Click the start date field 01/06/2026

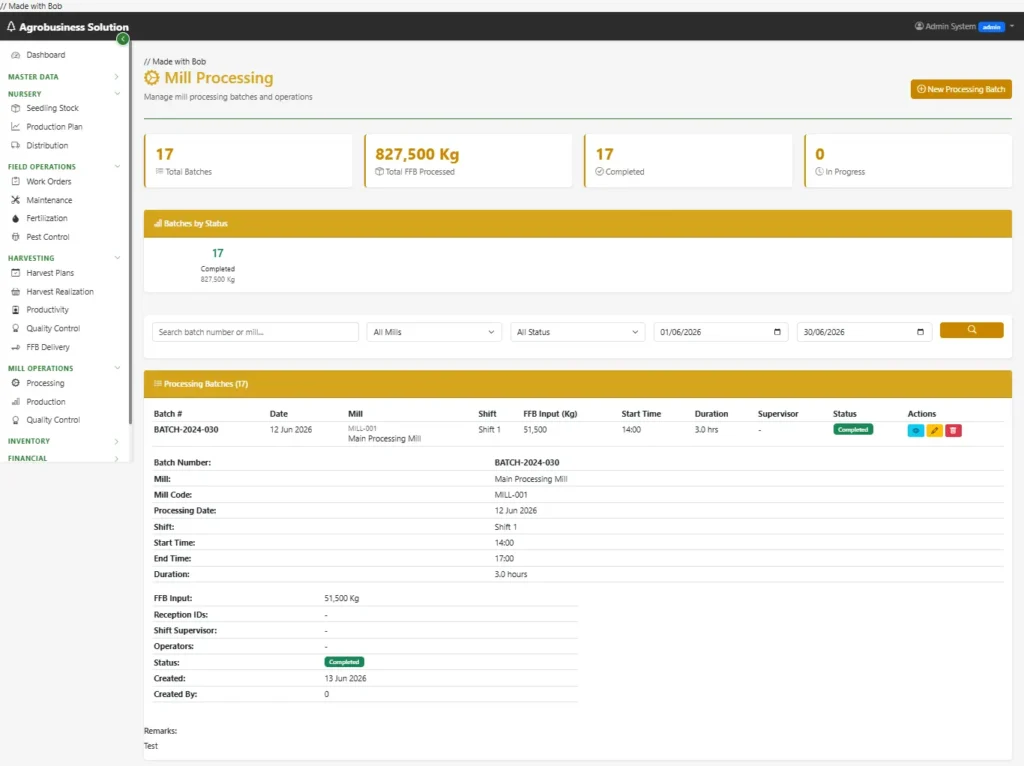coord(721,332)
